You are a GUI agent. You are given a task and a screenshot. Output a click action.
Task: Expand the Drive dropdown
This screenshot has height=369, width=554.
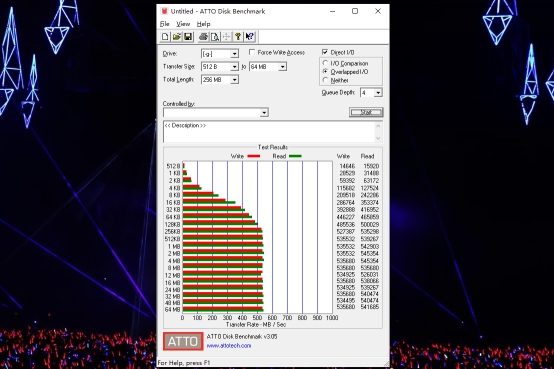pos(234,54)
